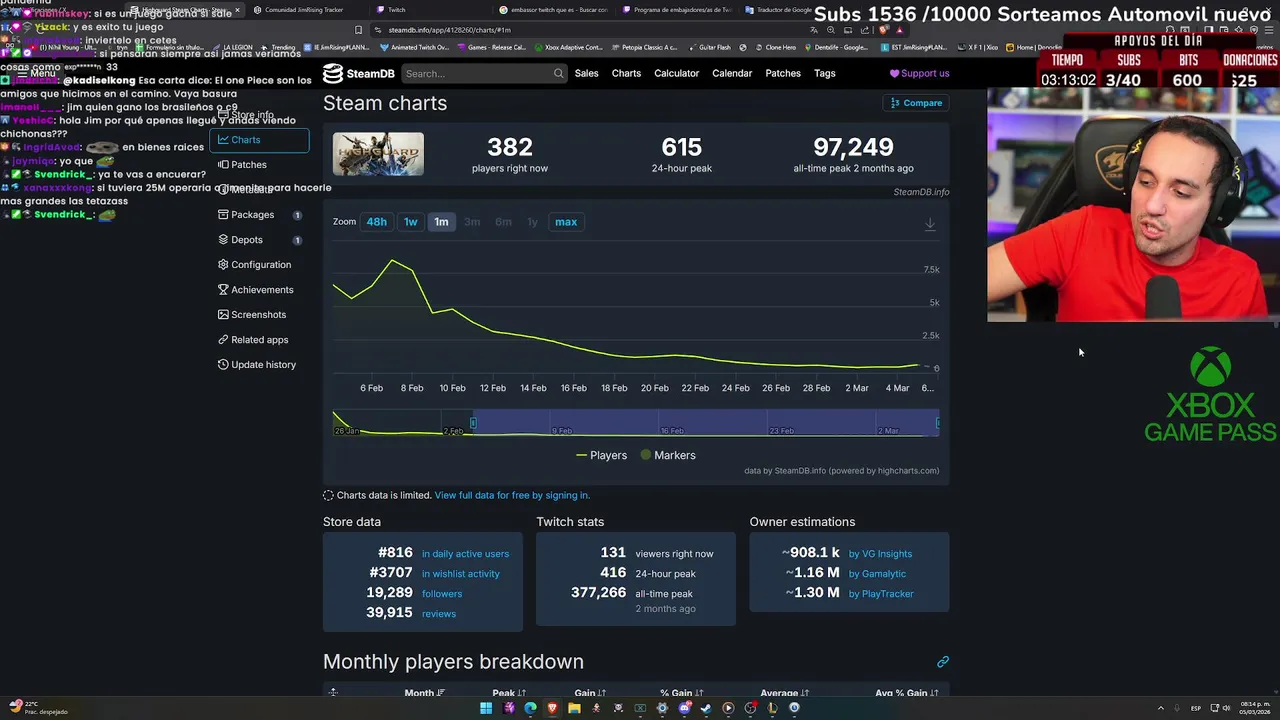Click the Support us link
This screenshot has height=720, width=1280.
[x=919, y=73]
